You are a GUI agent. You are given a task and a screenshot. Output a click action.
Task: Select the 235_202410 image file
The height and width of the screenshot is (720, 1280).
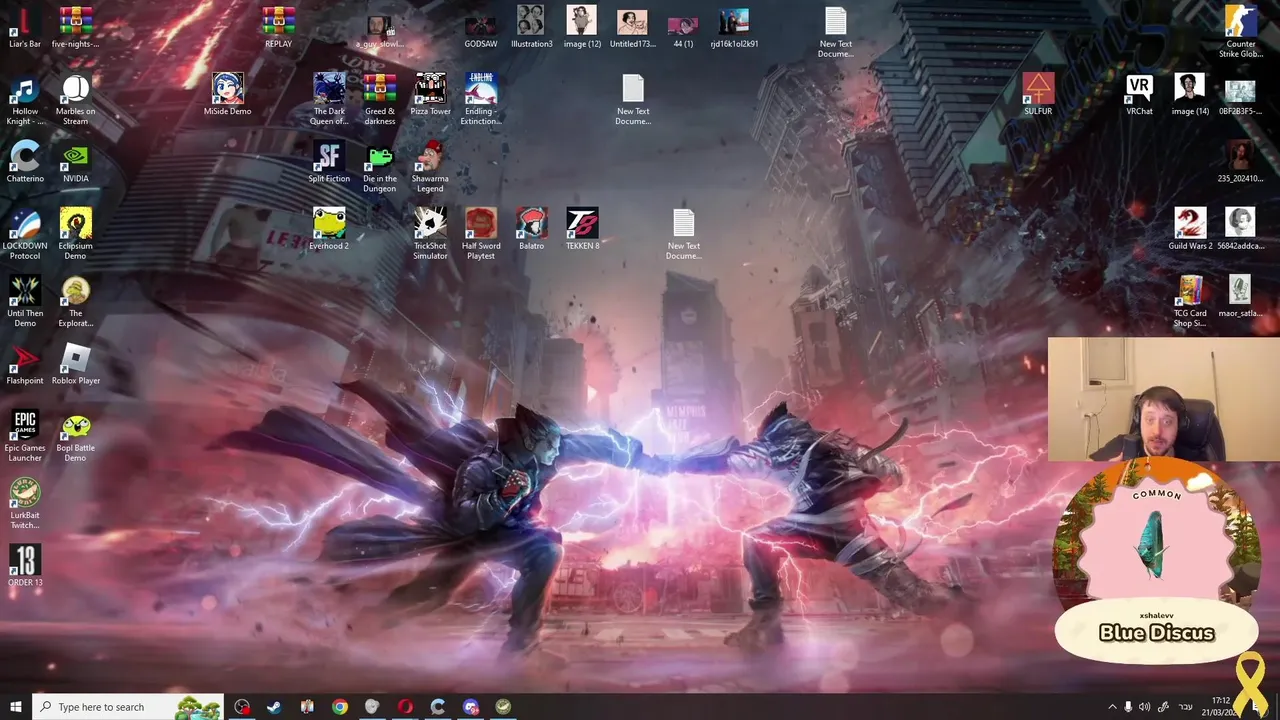pyautogui.click(x=1240, y=162)
